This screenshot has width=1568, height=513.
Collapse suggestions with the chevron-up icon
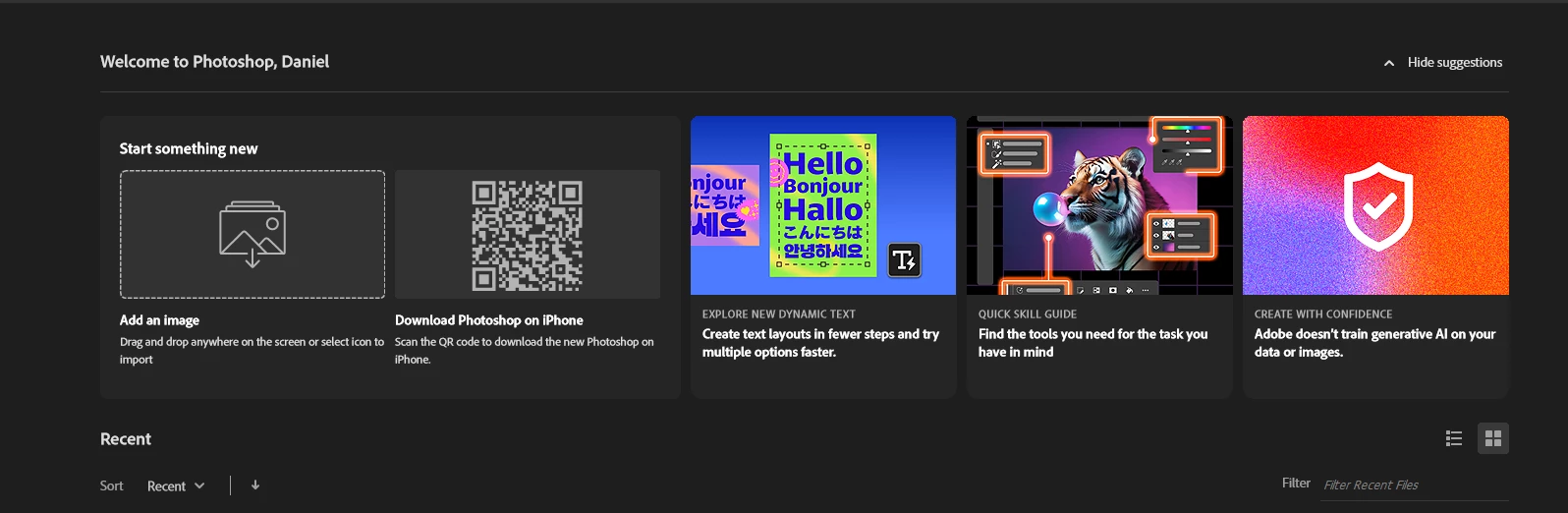click(1389, 63)
